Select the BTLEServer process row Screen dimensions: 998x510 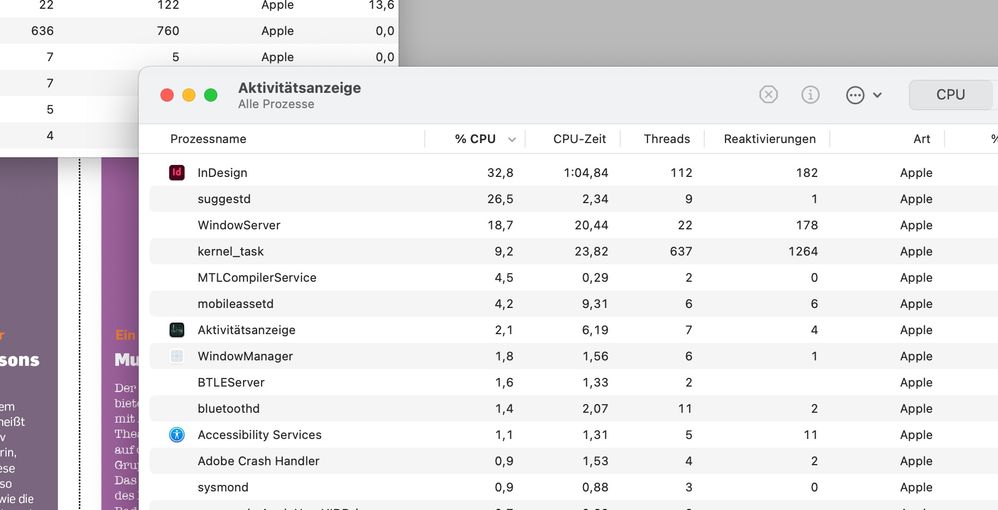(573, 382)
